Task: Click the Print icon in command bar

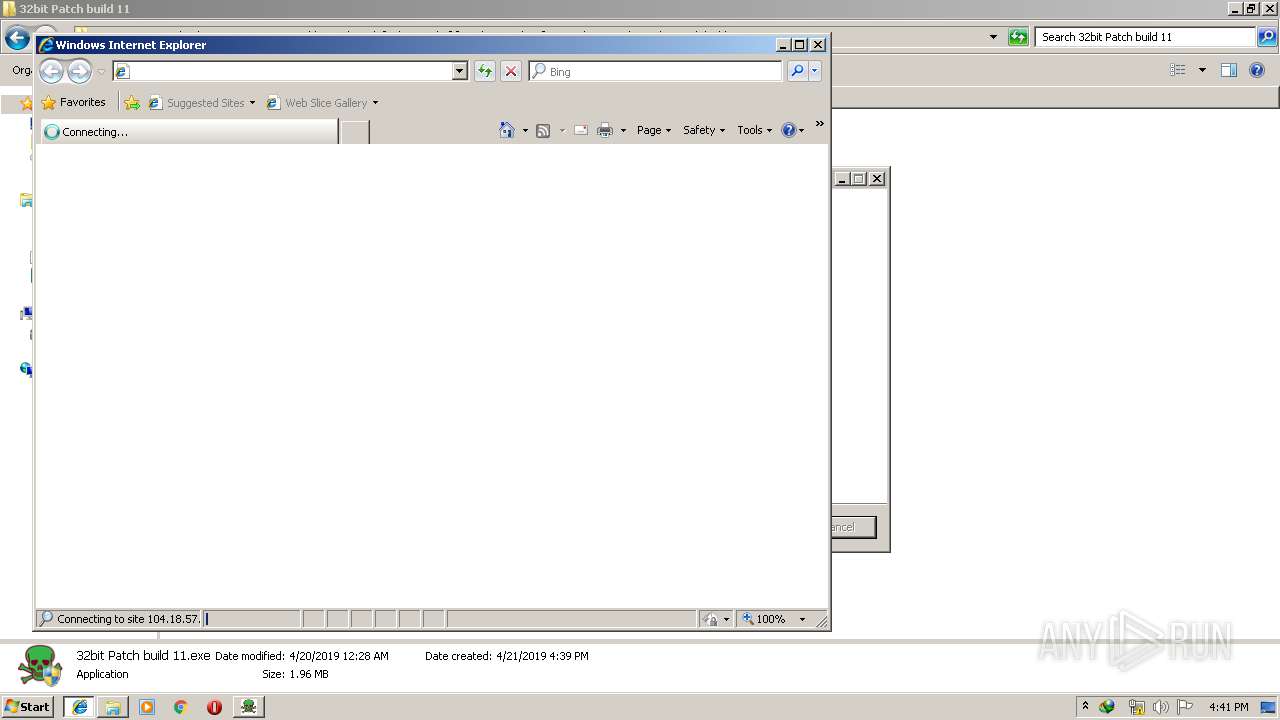Action: (605, 130)
